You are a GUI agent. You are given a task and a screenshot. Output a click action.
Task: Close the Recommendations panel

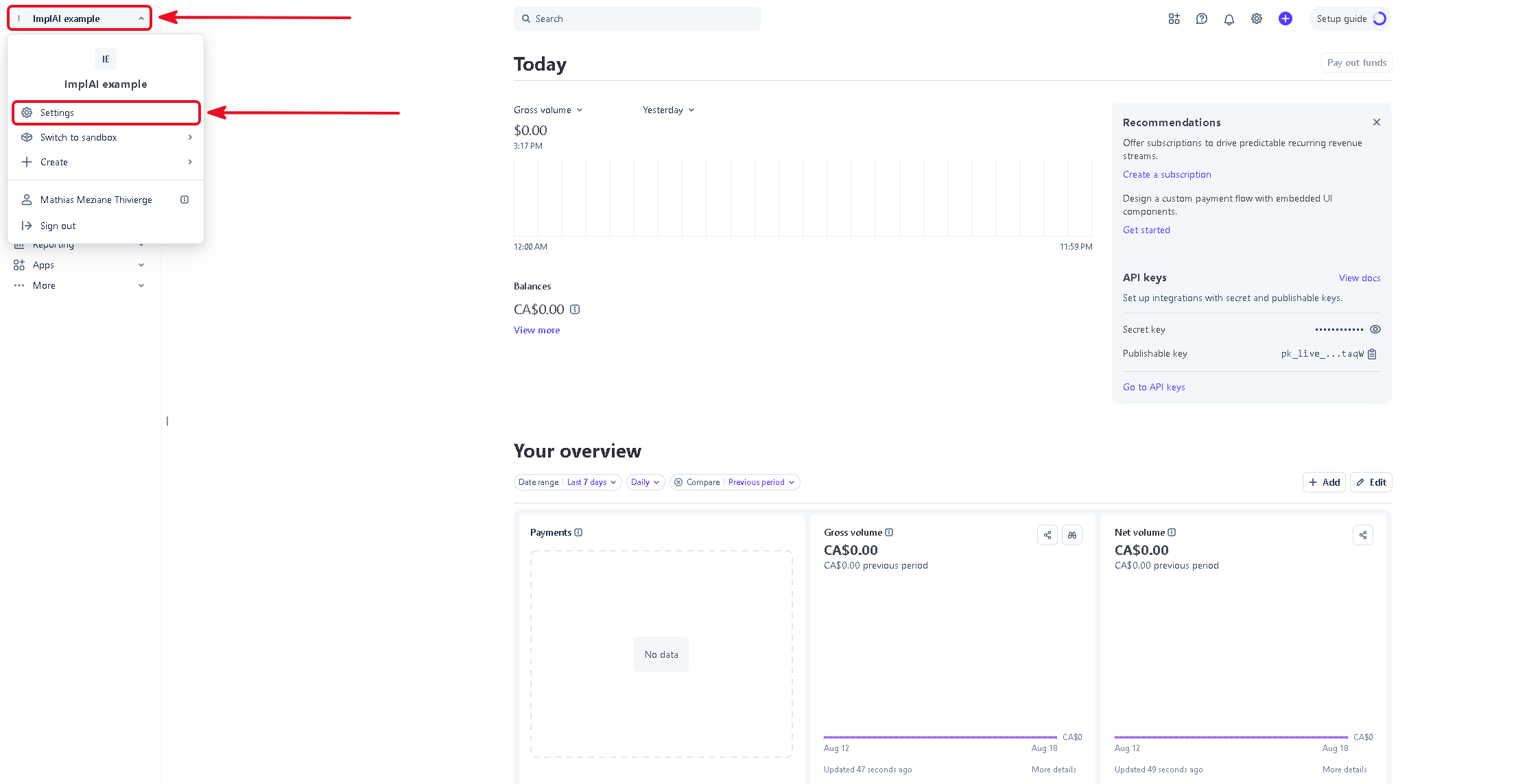pos(1376,122)
